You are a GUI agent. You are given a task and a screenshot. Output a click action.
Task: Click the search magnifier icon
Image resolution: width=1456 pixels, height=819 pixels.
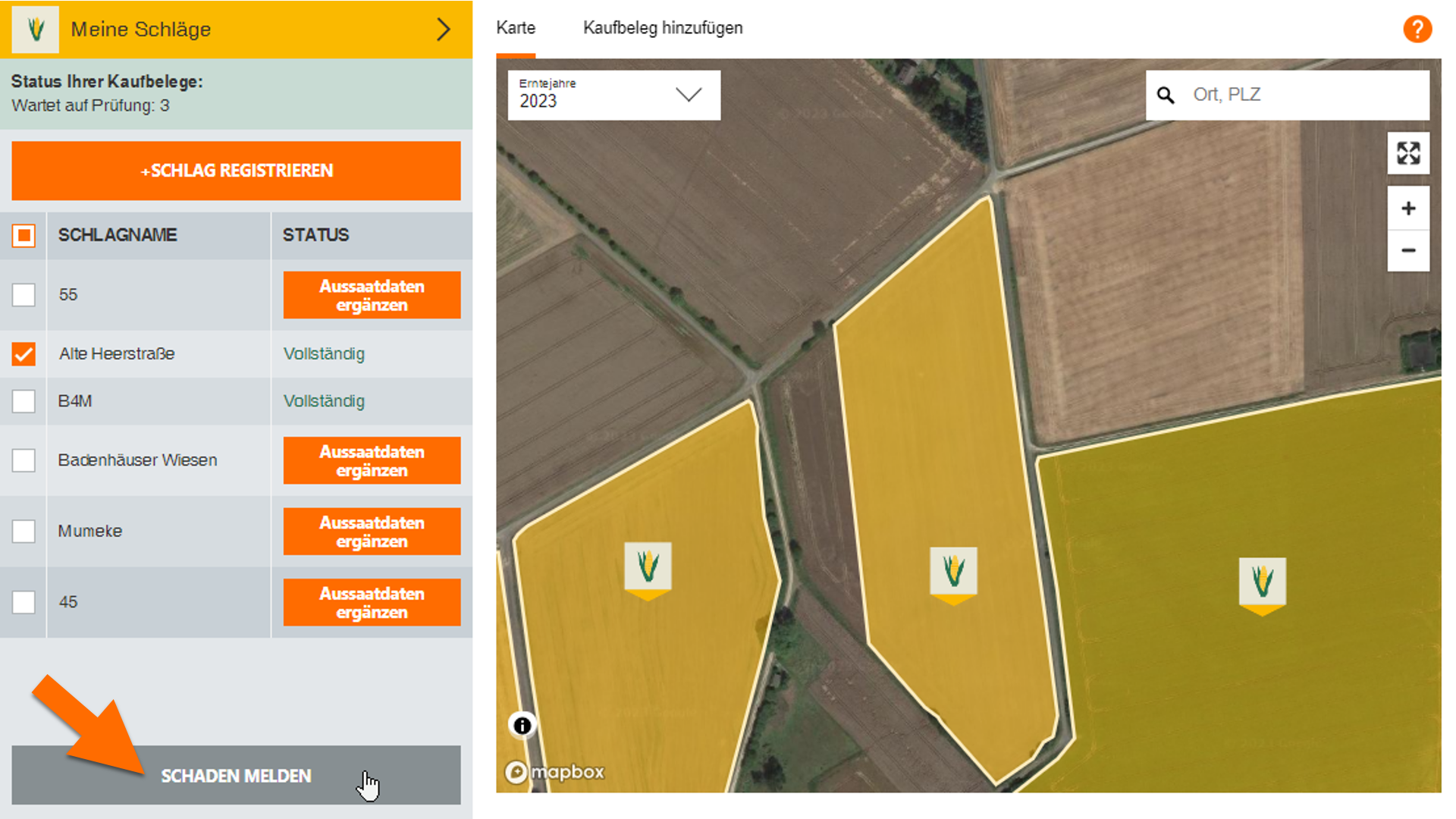click(1165, 95)
